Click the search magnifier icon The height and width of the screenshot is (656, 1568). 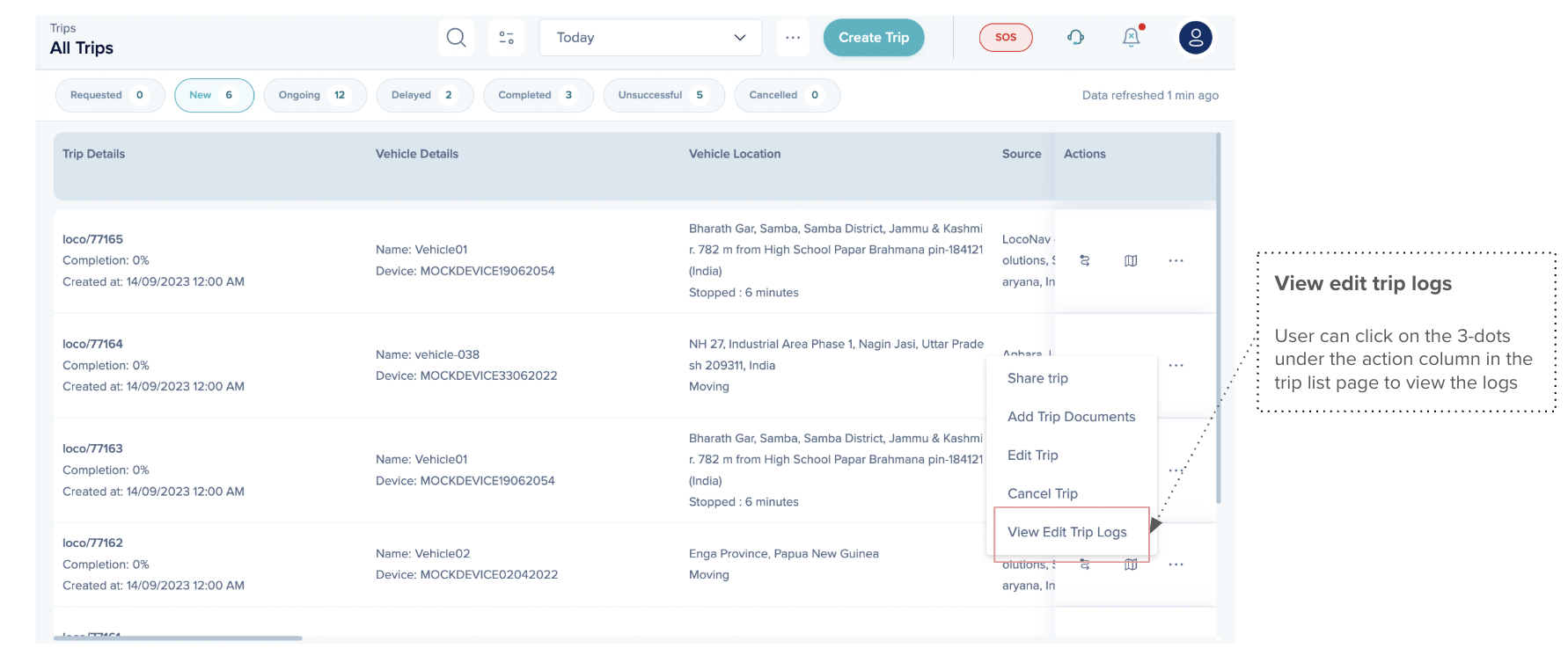(456, 38)
